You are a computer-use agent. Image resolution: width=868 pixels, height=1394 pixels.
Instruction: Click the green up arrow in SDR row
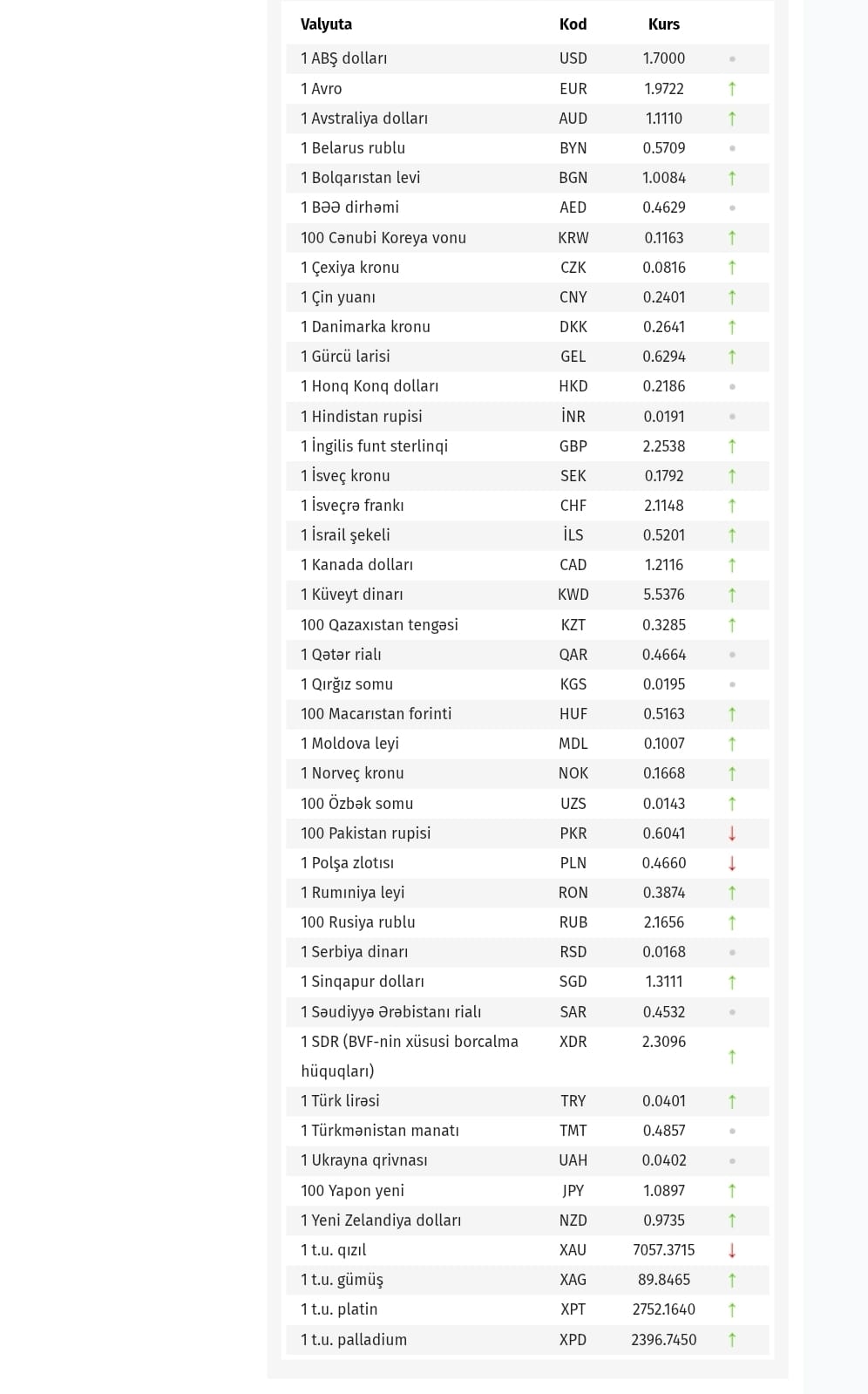tap(732, 1057)
